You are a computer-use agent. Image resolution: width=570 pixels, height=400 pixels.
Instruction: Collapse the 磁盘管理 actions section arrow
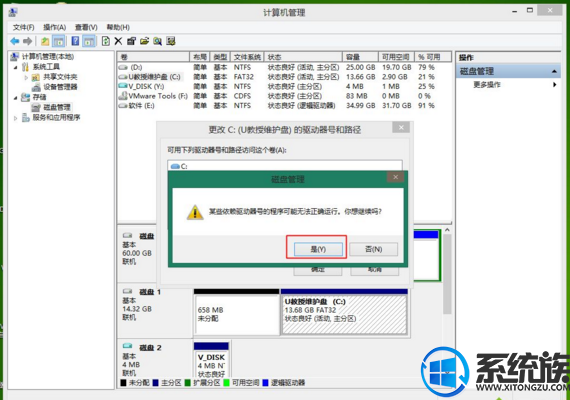[x=554, y=71]
